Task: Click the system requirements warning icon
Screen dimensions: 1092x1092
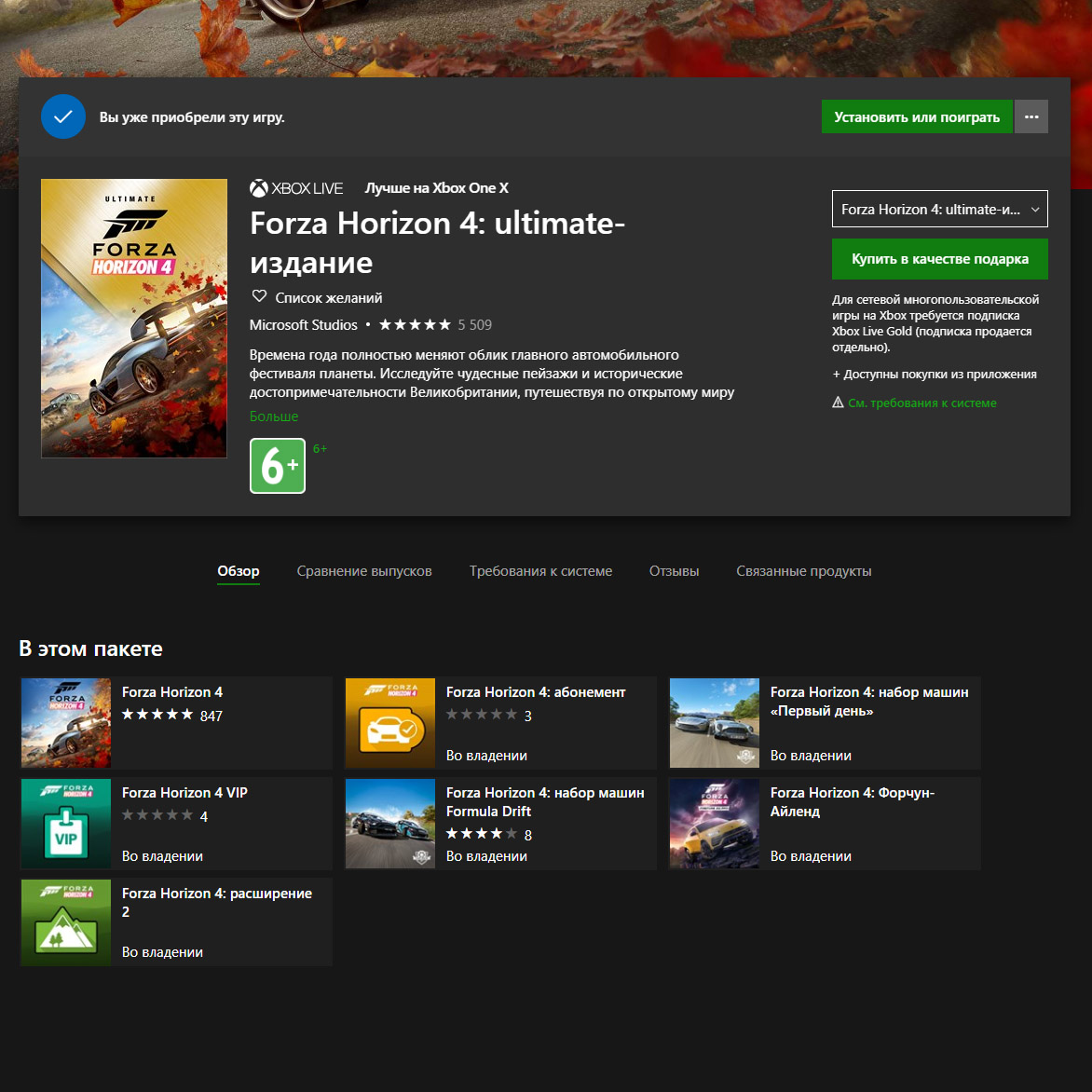Action: pos(838,403)
